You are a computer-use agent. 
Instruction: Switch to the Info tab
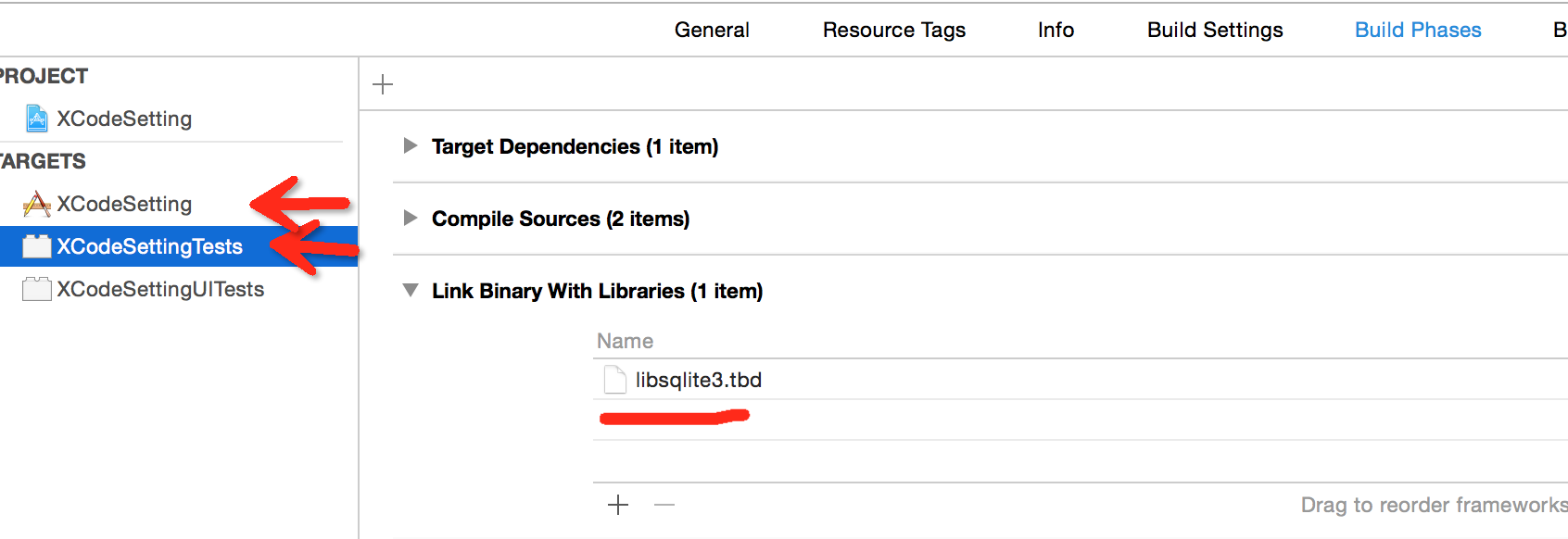pyautogui.click(x=1056, y=30)
